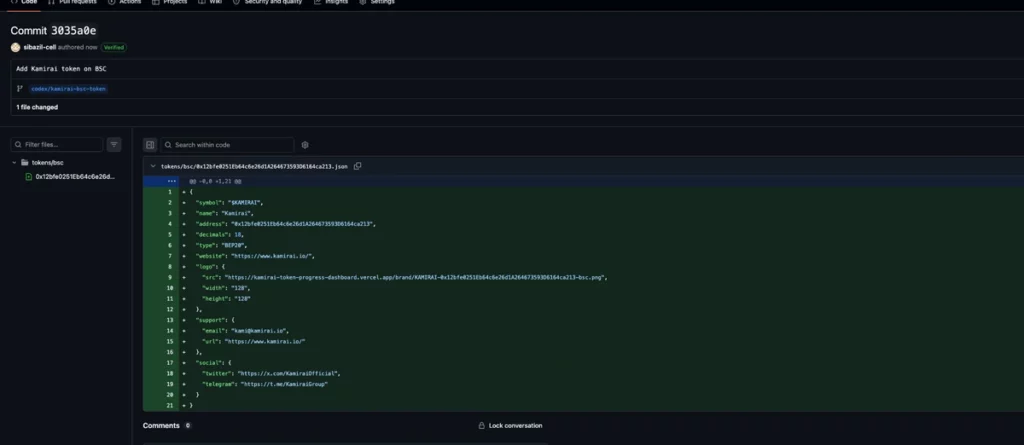This screenshot has width=1024, height=445.
Task: Open the diff view settings gear
Action: 305,145
